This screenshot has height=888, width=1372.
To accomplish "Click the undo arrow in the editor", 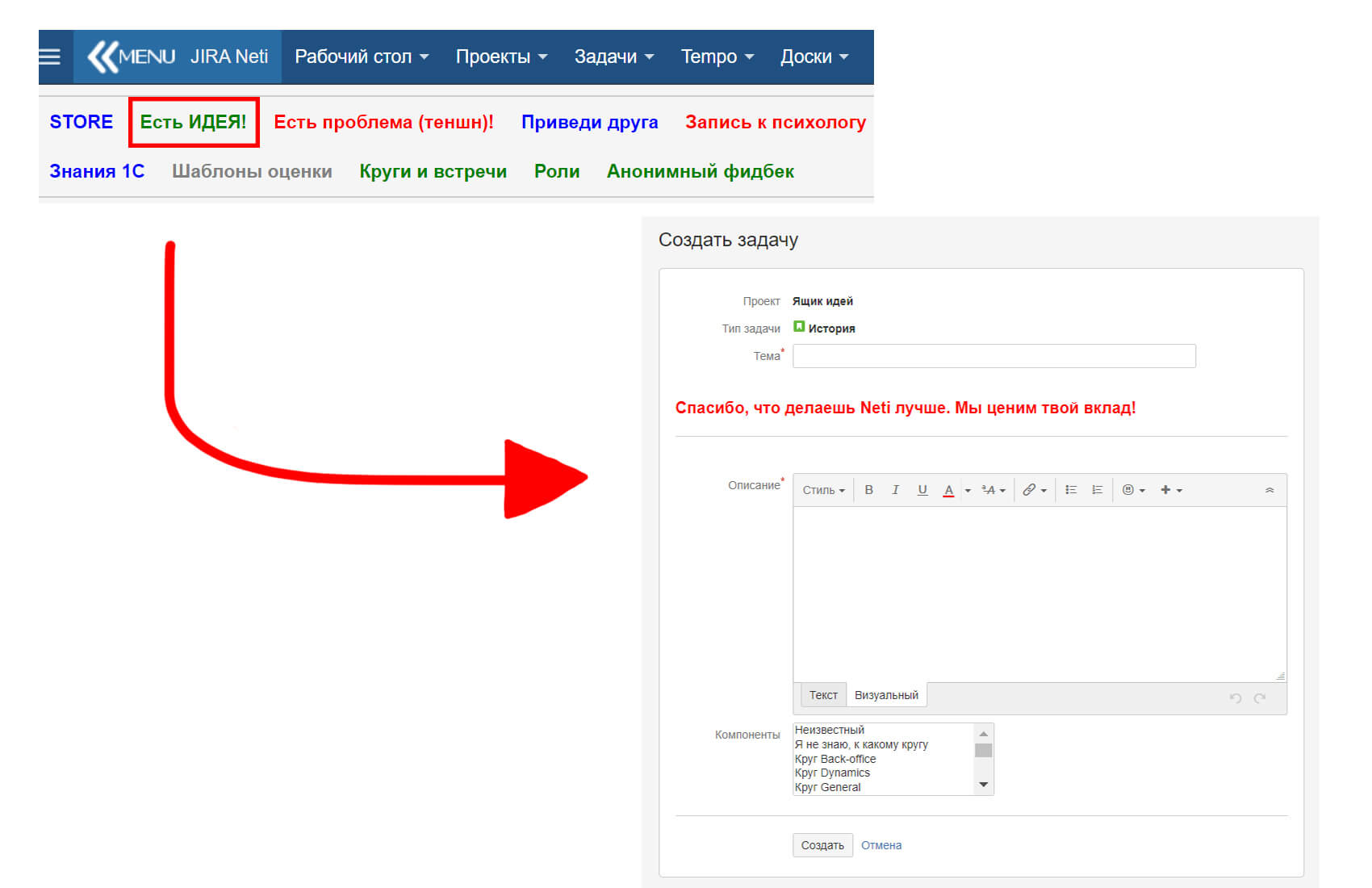I will tap(1235, 697).
